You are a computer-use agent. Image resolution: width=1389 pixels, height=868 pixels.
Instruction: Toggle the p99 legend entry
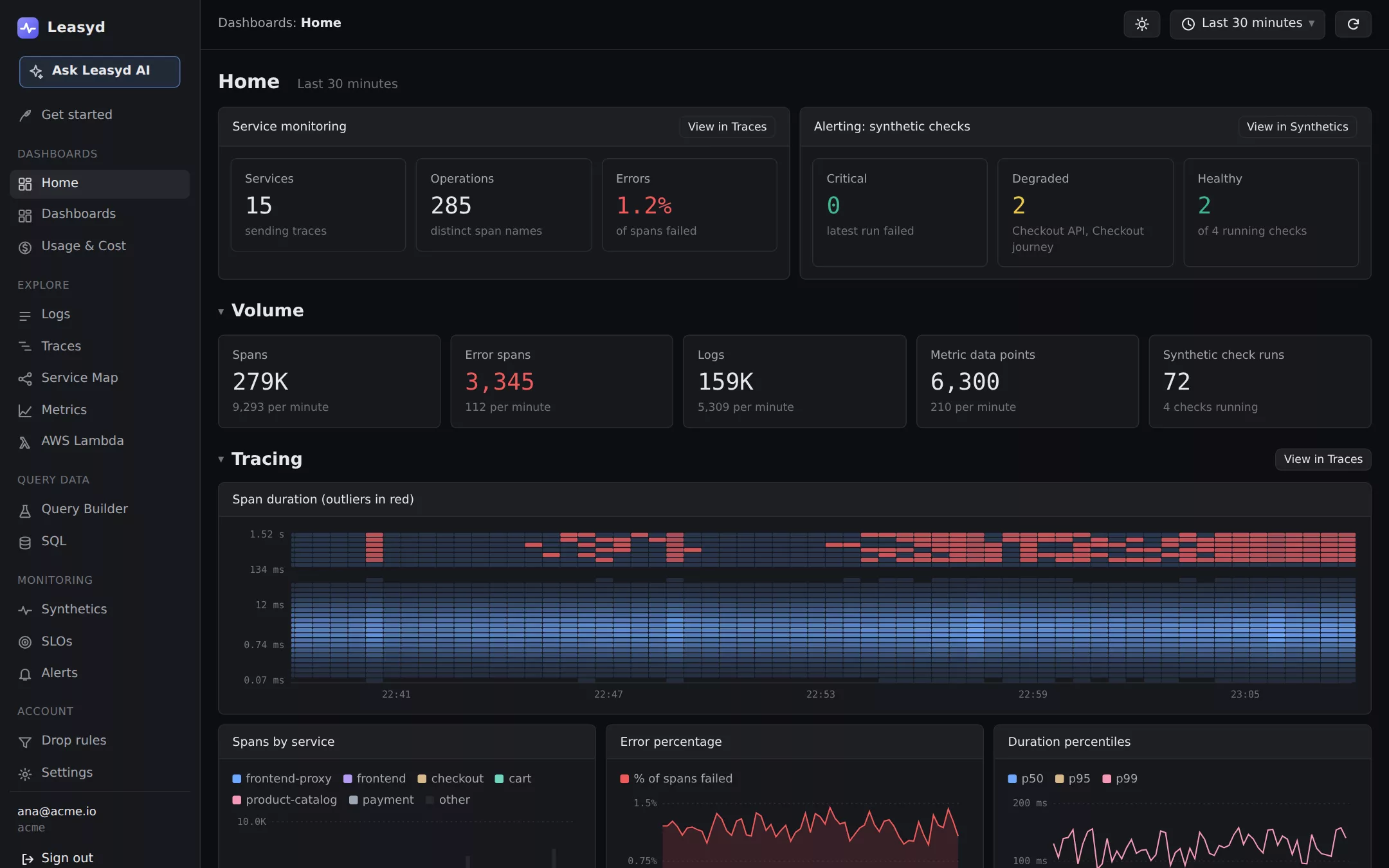(x=1120, y=779)
